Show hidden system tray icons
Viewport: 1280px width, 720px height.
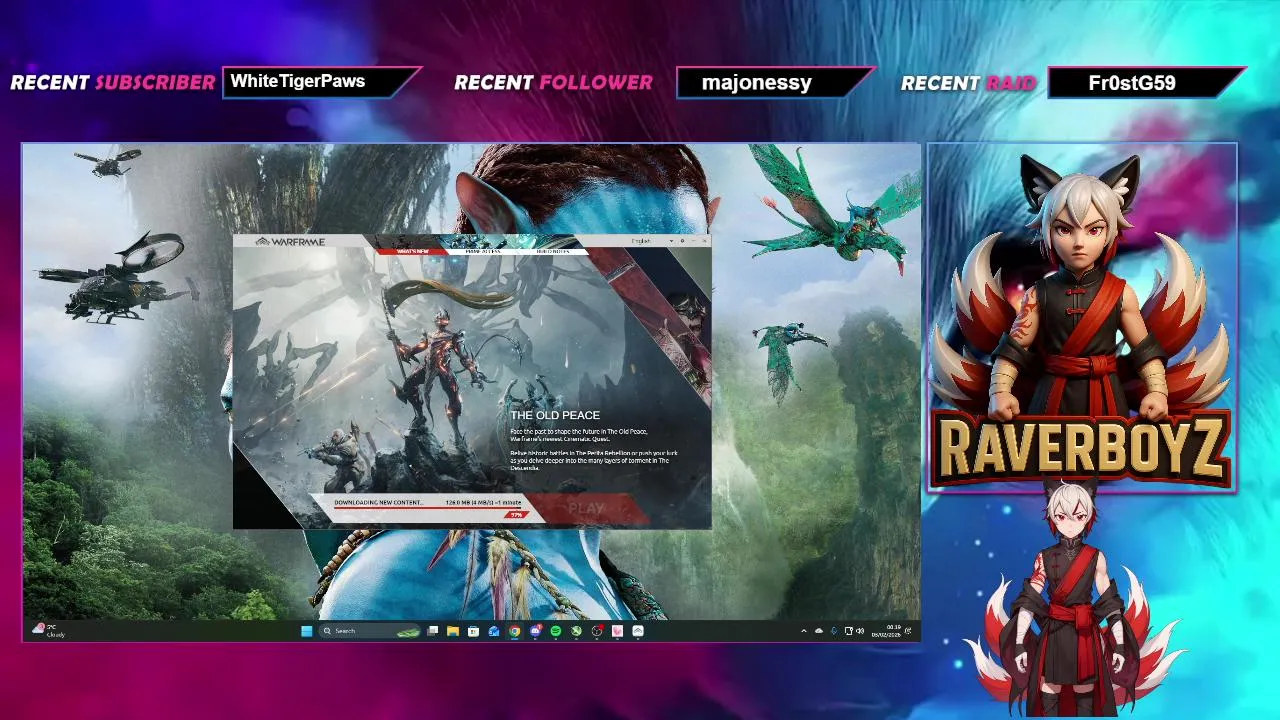[x=804, y=631]
